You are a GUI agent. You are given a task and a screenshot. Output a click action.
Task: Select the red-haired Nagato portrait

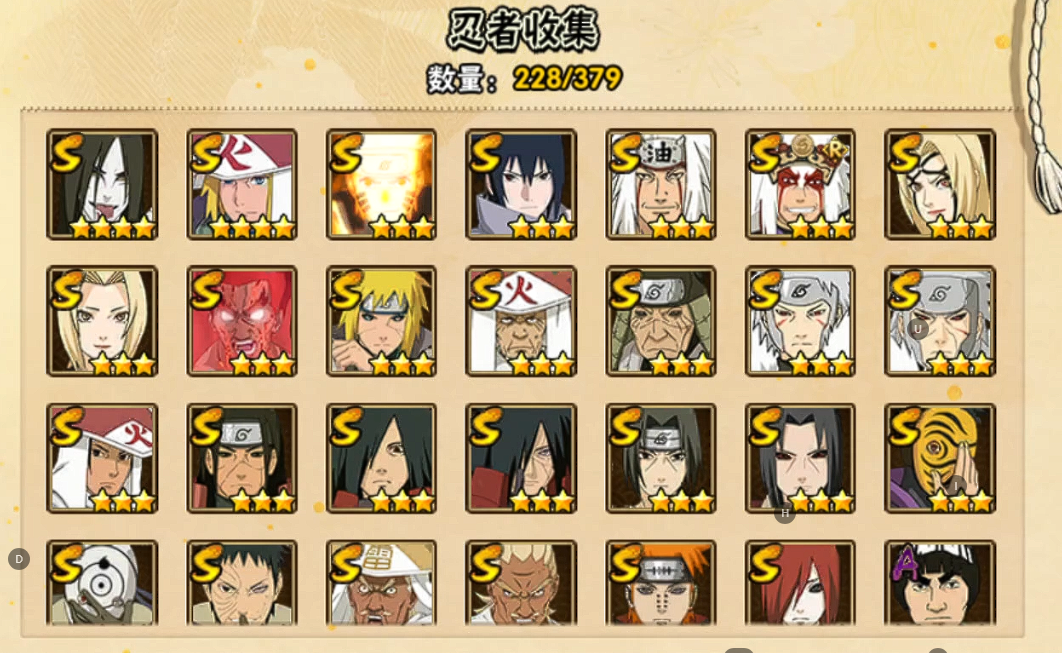800,583
